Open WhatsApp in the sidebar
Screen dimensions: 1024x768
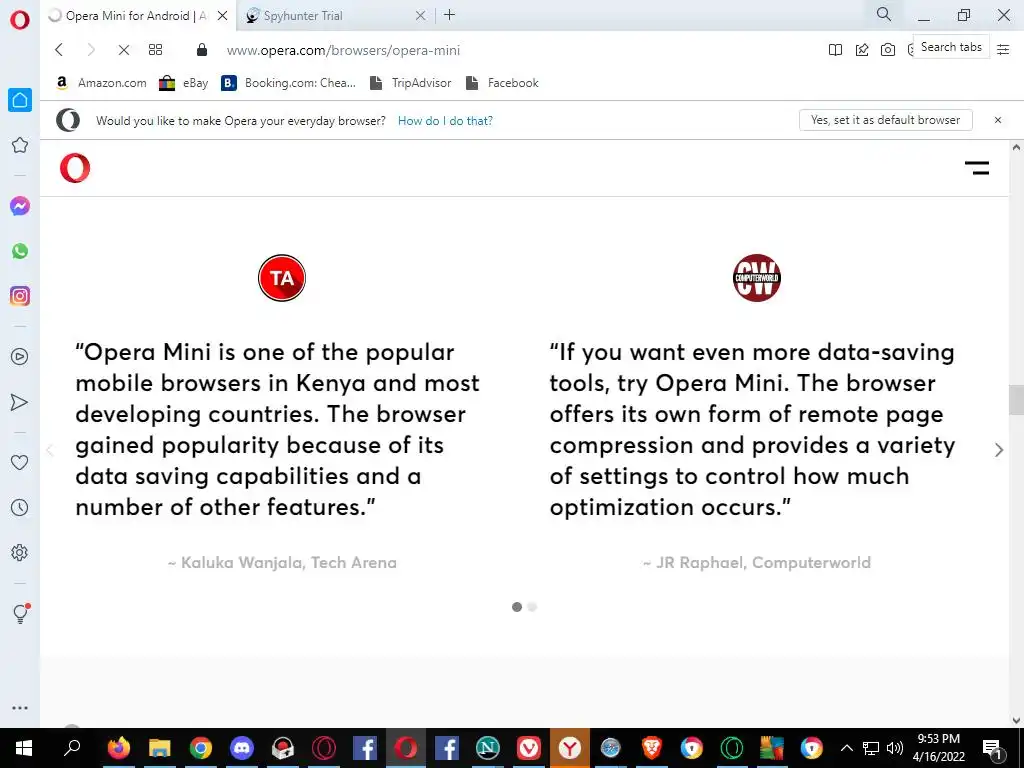click(x=20, y=251)
